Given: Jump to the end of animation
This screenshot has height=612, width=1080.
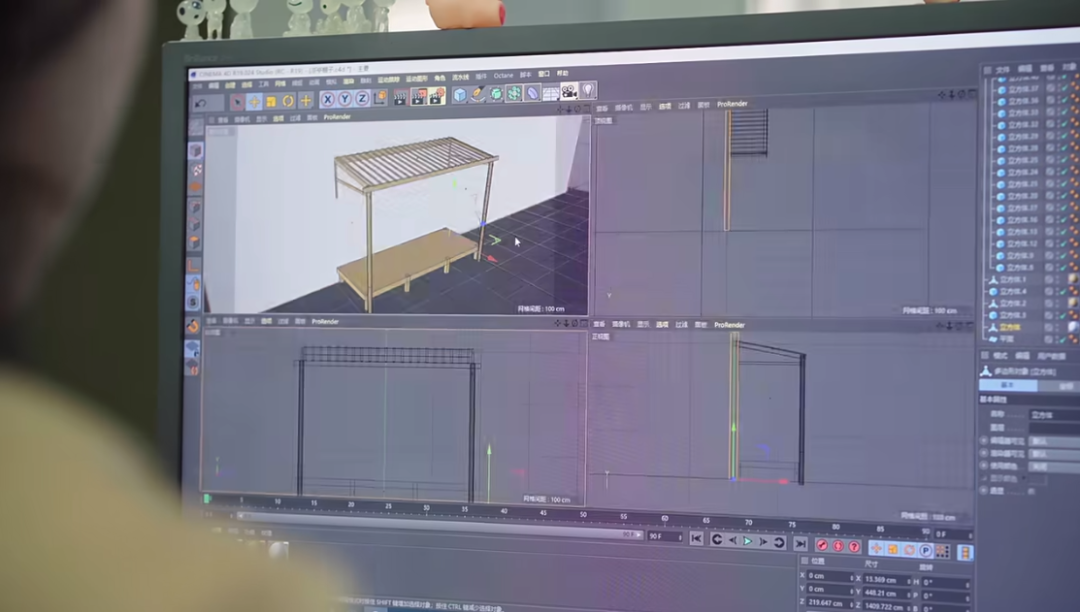Looking at the screenshot, I should (x=800, y=543).
